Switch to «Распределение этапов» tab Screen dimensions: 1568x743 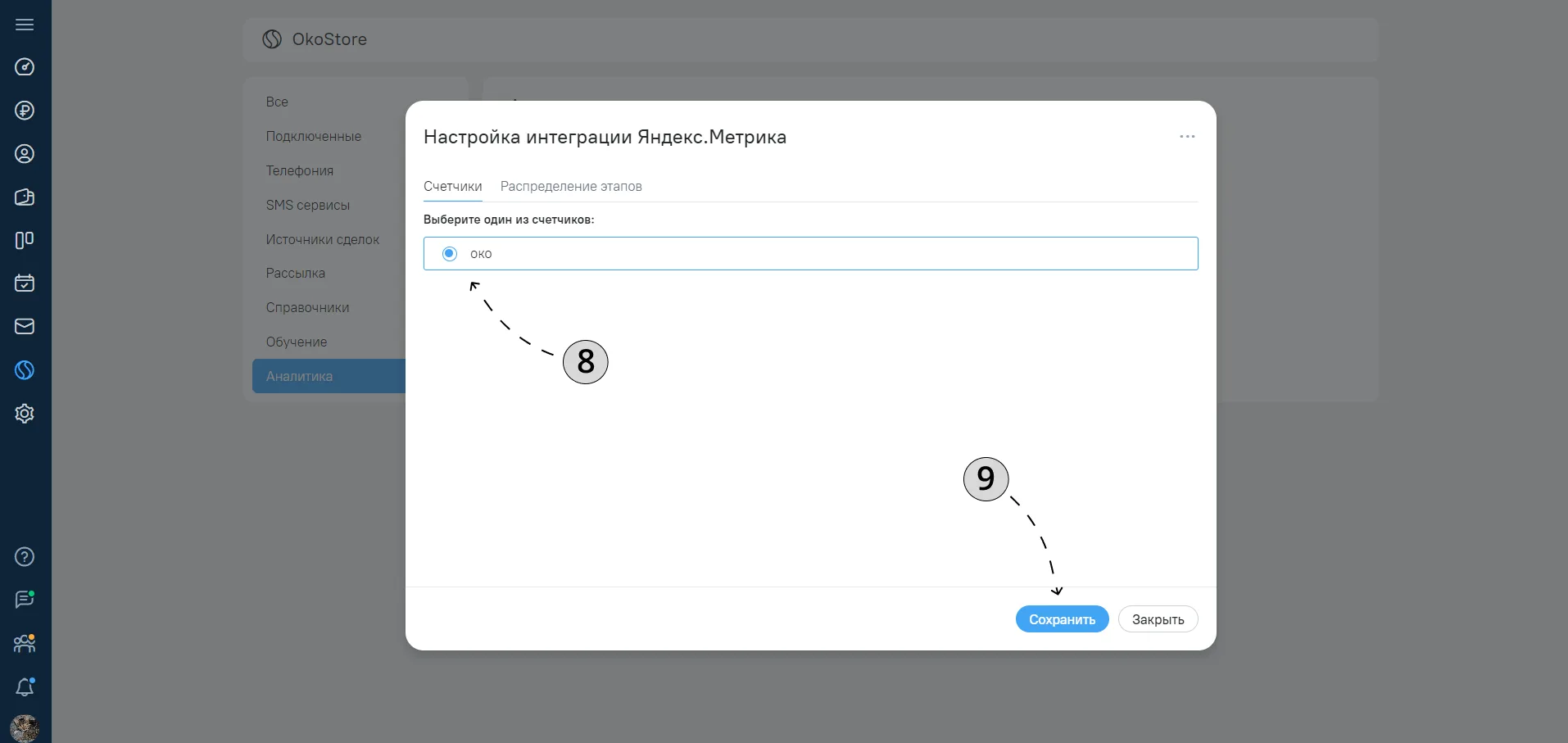pyautogui.click(x=571, y=187)
